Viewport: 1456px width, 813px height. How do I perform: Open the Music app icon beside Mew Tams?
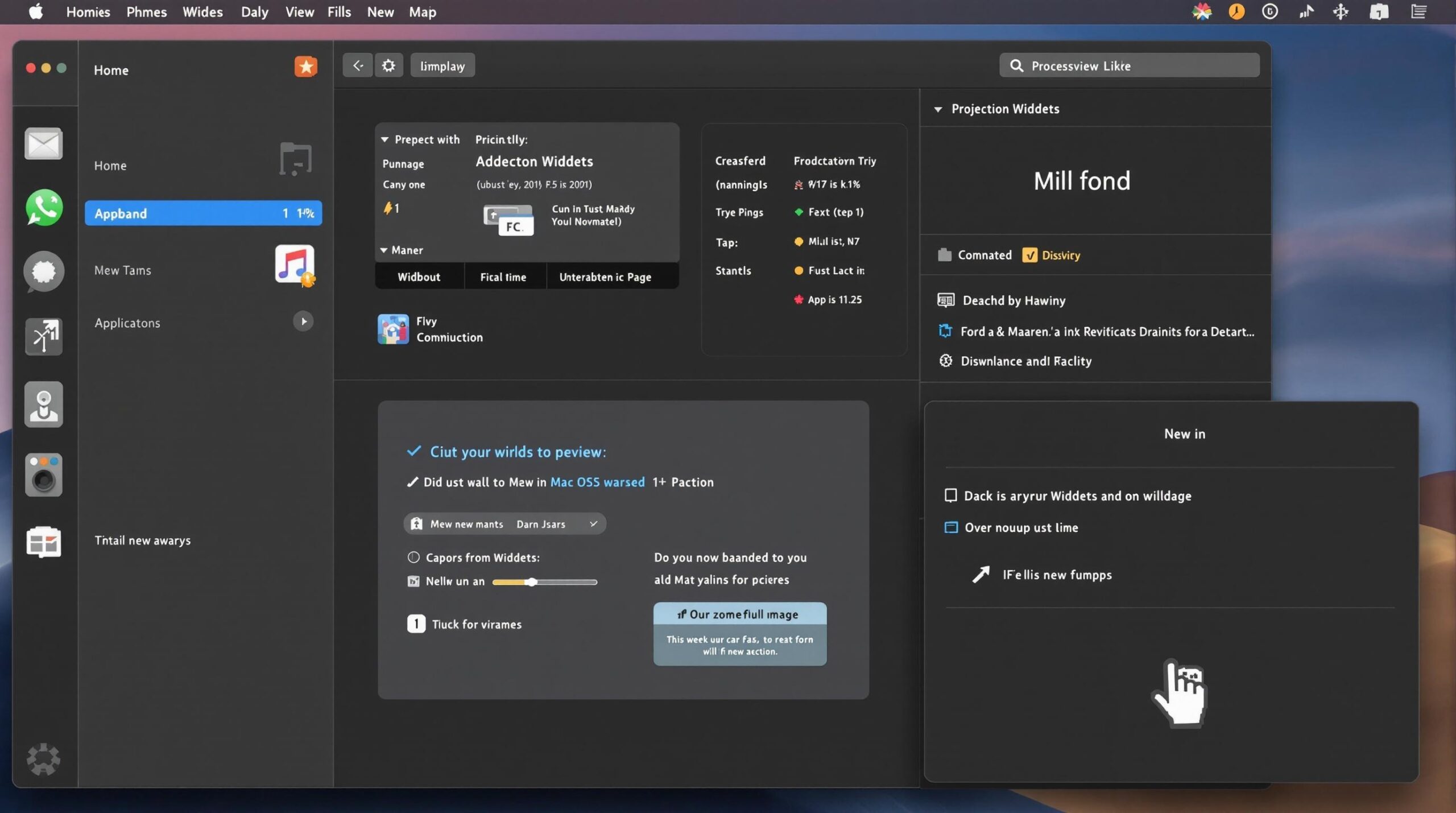click(x=295, y=264)
